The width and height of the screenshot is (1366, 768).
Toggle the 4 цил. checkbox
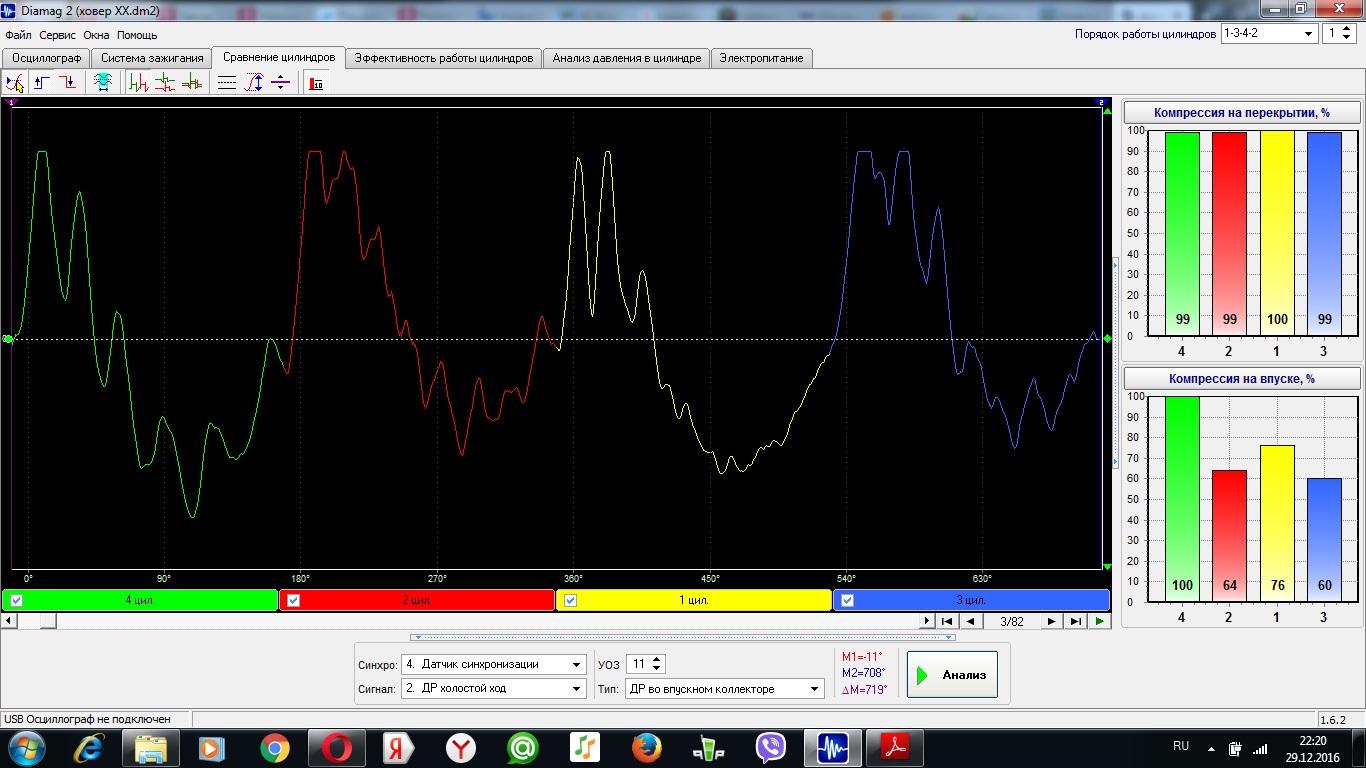tap(16, 600)
